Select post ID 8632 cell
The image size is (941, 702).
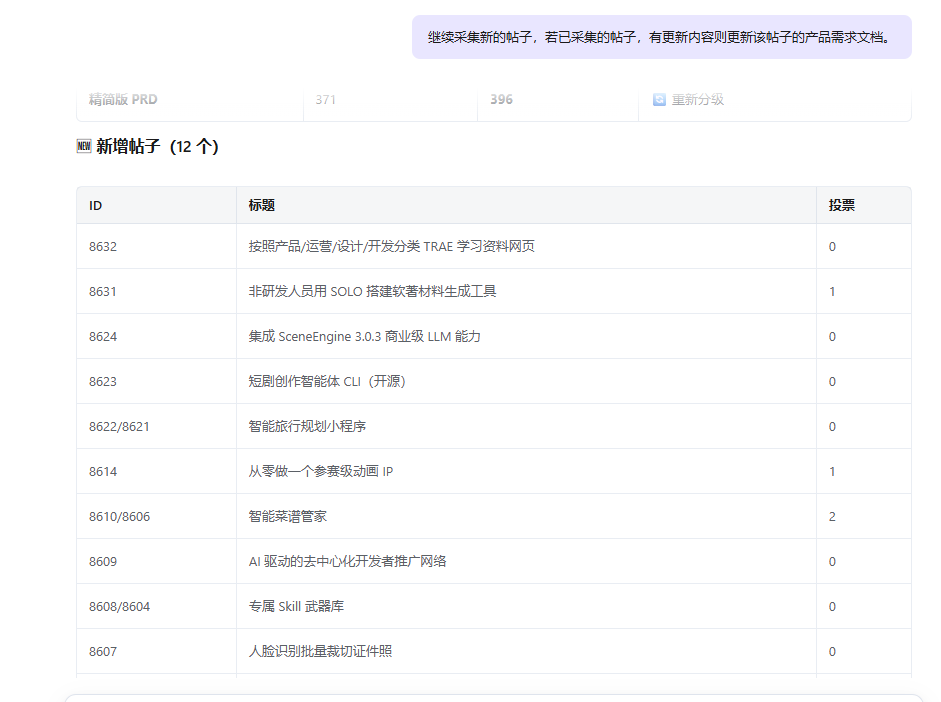point(103,247)
